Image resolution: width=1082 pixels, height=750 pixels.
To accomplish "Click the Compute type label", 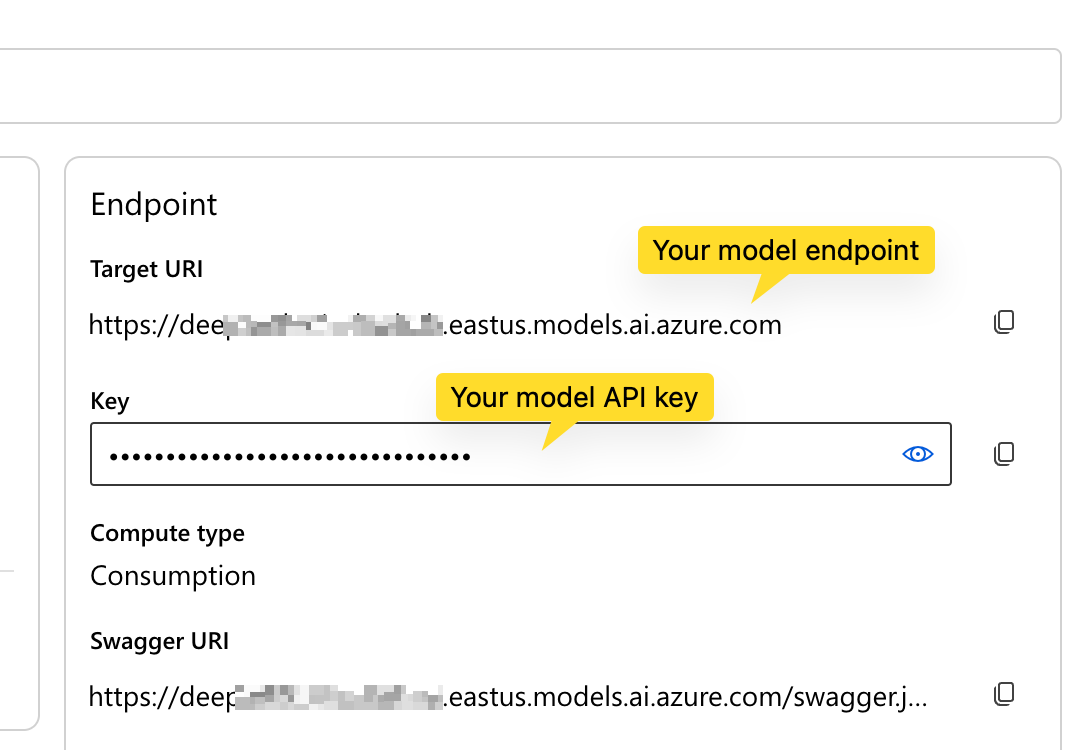I will pyautogui.click(x=167, y=533).
